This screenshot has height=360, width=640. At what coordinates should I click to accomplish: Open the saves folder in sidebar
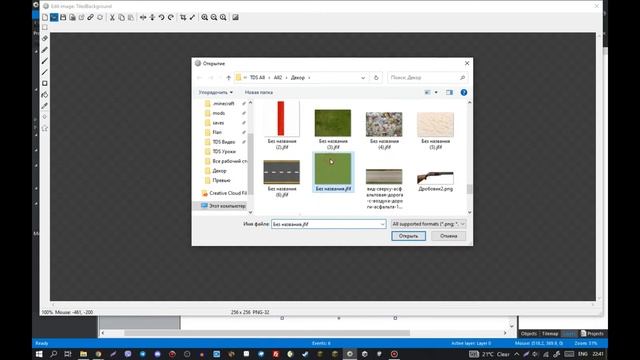(218, 123)
